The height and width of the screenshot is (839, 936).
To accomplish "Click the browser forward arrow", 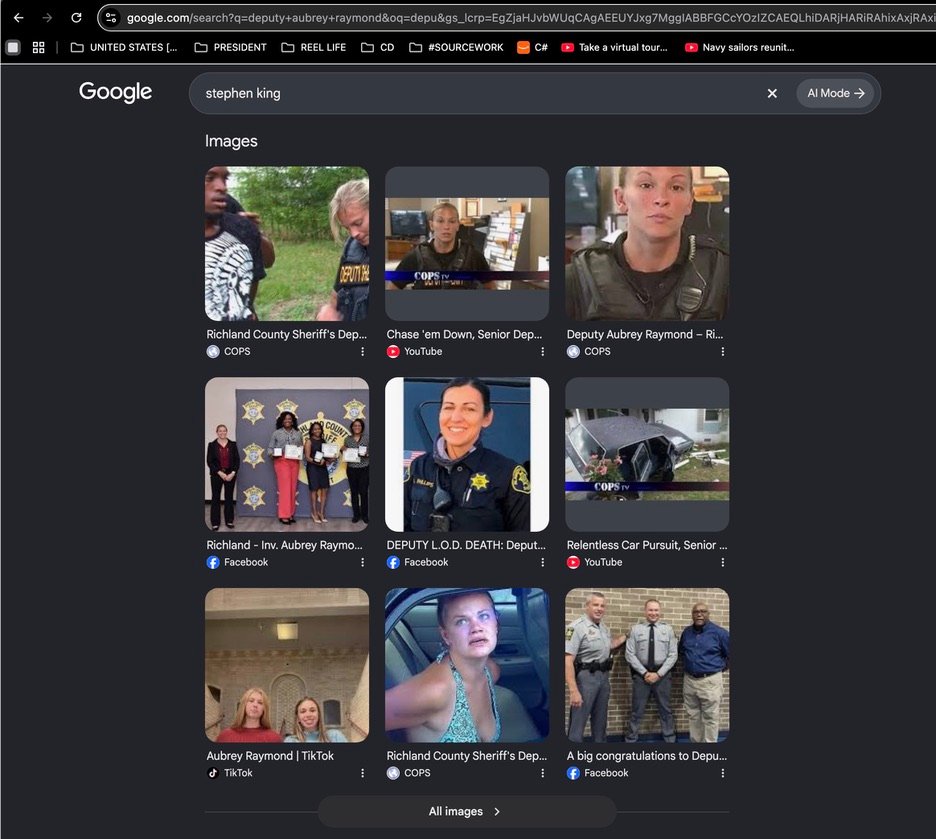I will (47, 18).
